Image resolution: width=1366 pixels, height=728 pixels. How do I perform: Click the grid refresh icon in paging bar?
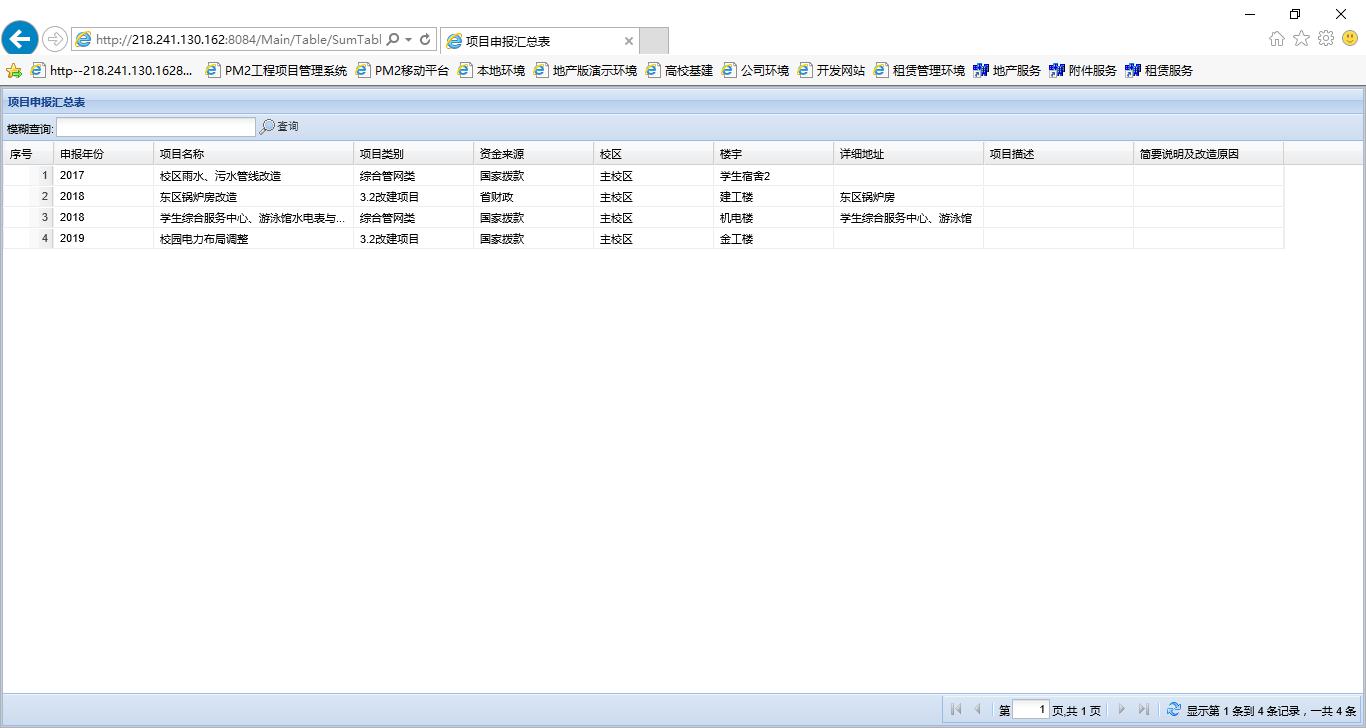1174,709
